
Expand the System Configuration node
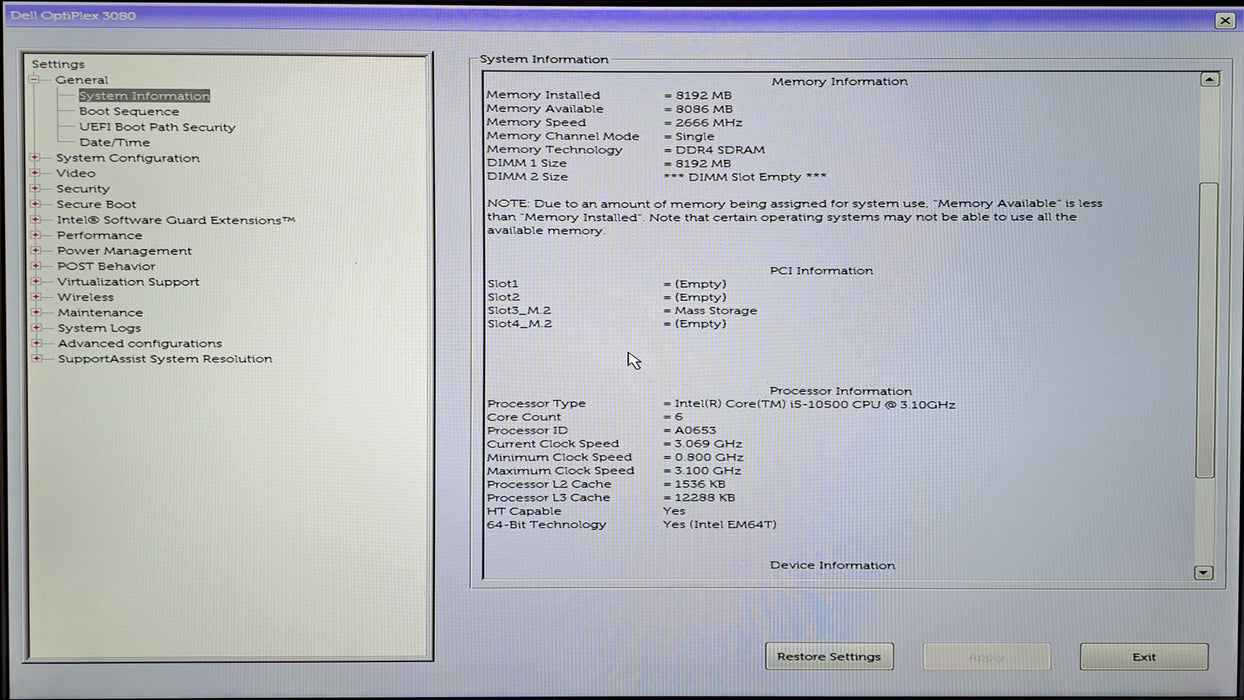36,158
